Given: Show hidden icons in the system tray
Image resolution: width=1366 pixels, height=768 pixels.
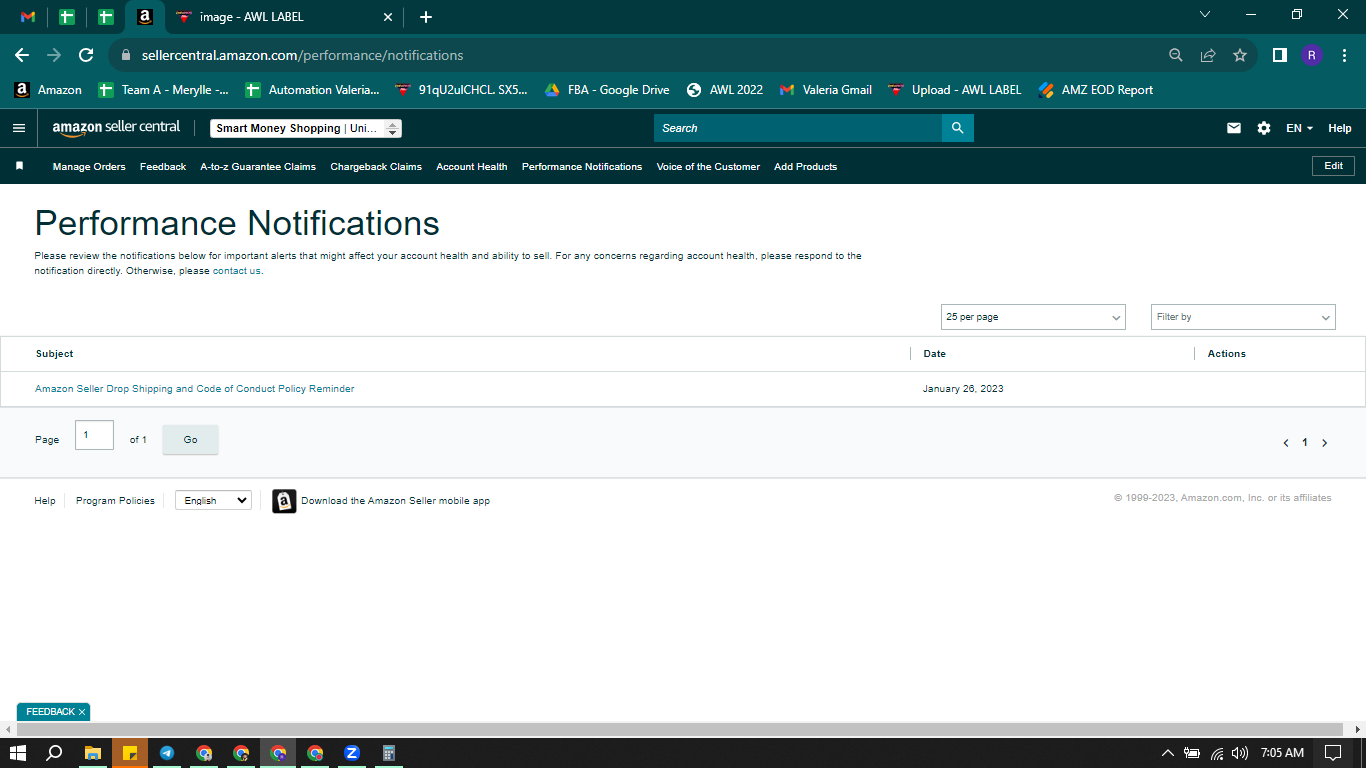Looking at the screenshot, I should point(1167,753).
